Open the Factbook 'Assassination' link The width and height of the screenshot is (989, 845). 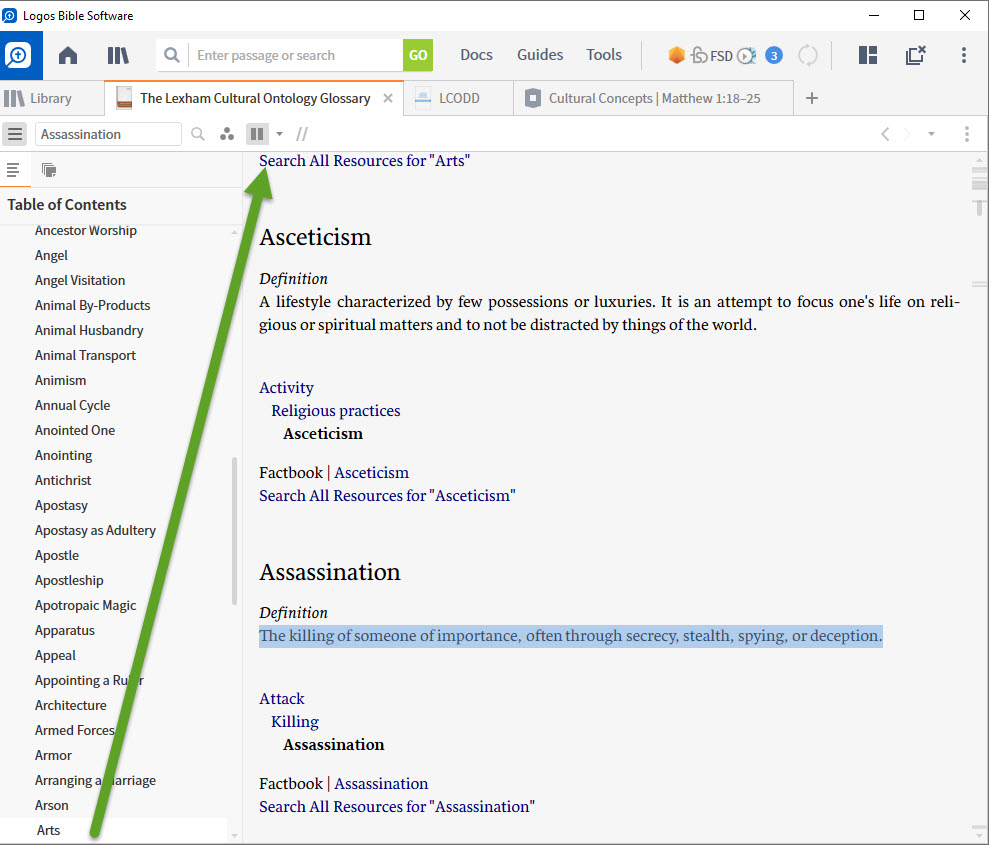point(381,784)
